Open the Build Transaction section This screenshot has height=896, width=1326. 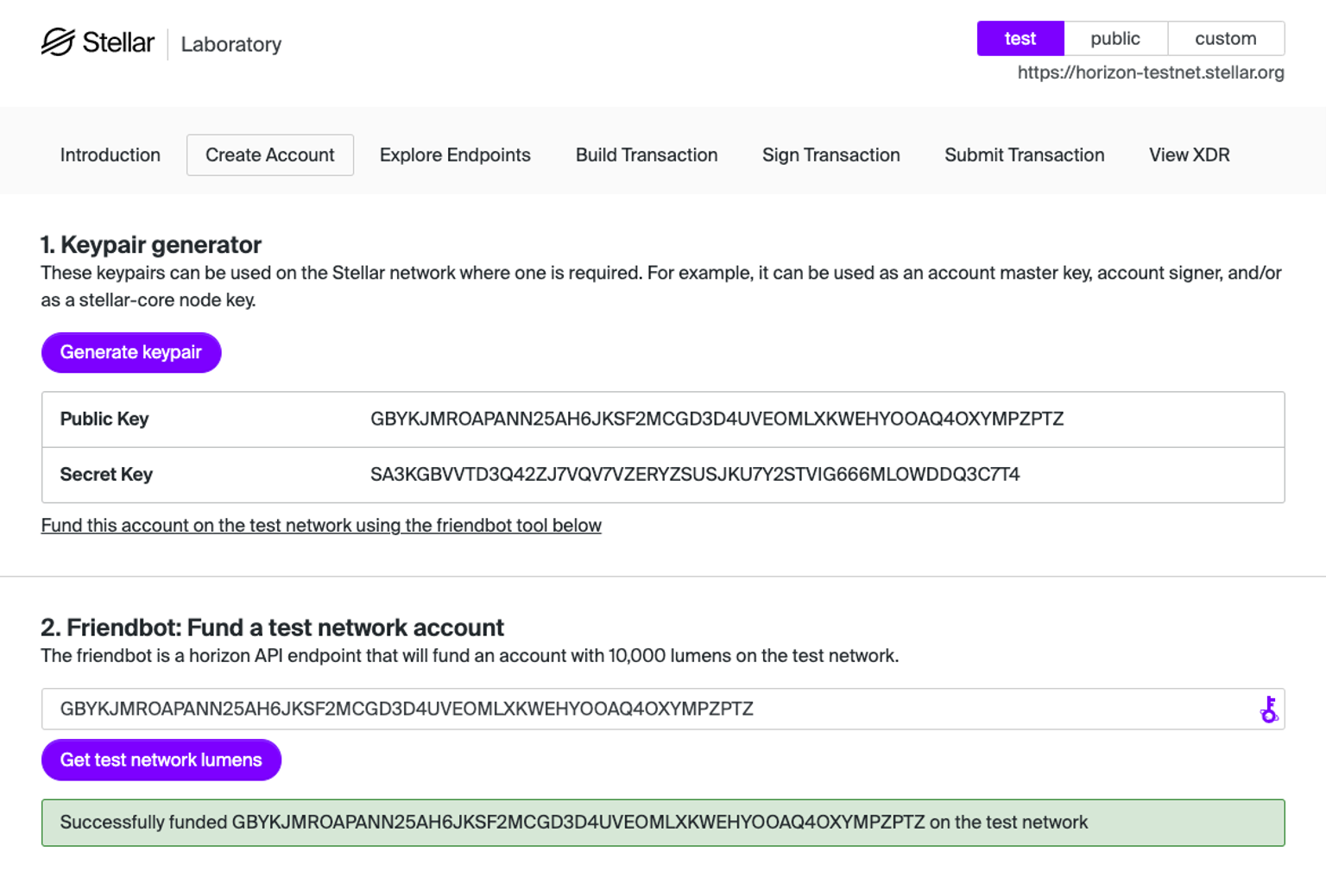pos(646,155)
